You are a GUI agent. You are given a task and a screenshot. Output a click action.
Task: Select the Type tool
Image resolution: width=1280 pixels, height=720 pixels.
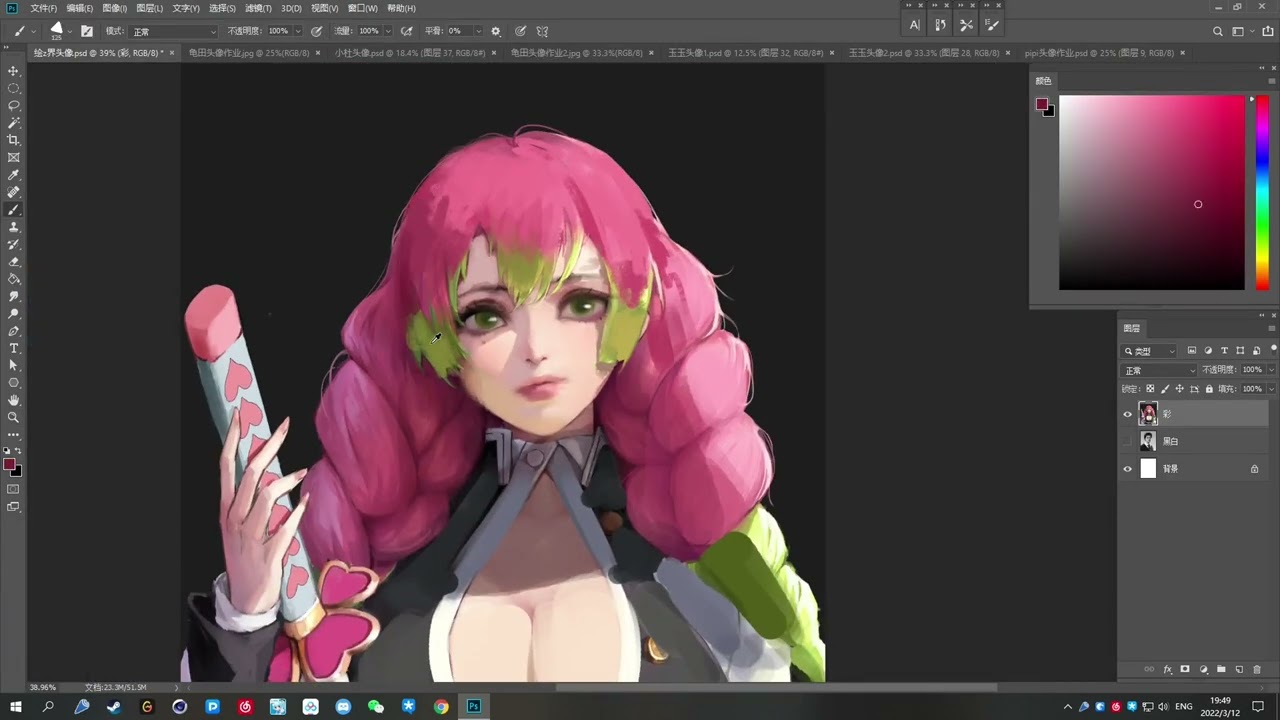14,348
